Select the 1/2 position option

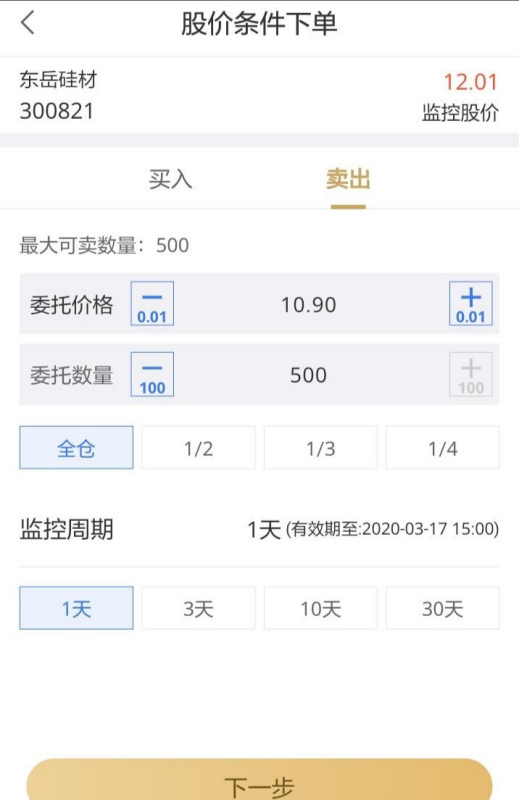tap(199, 448)
